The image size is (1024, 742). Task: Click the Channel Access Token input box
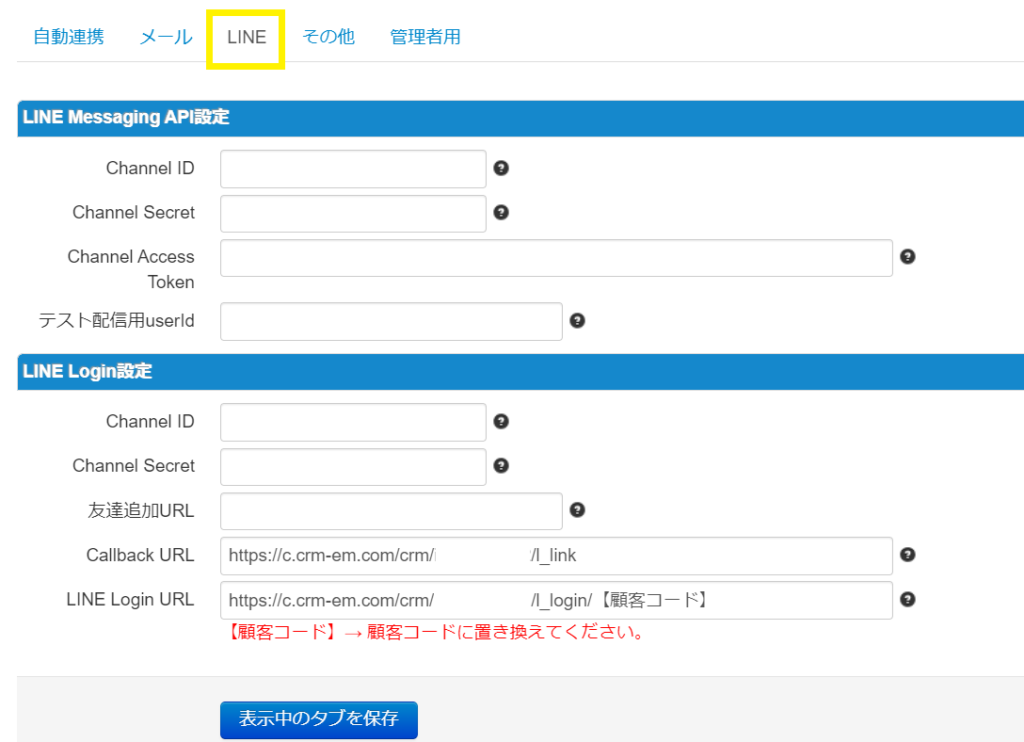tap(556, 258)
